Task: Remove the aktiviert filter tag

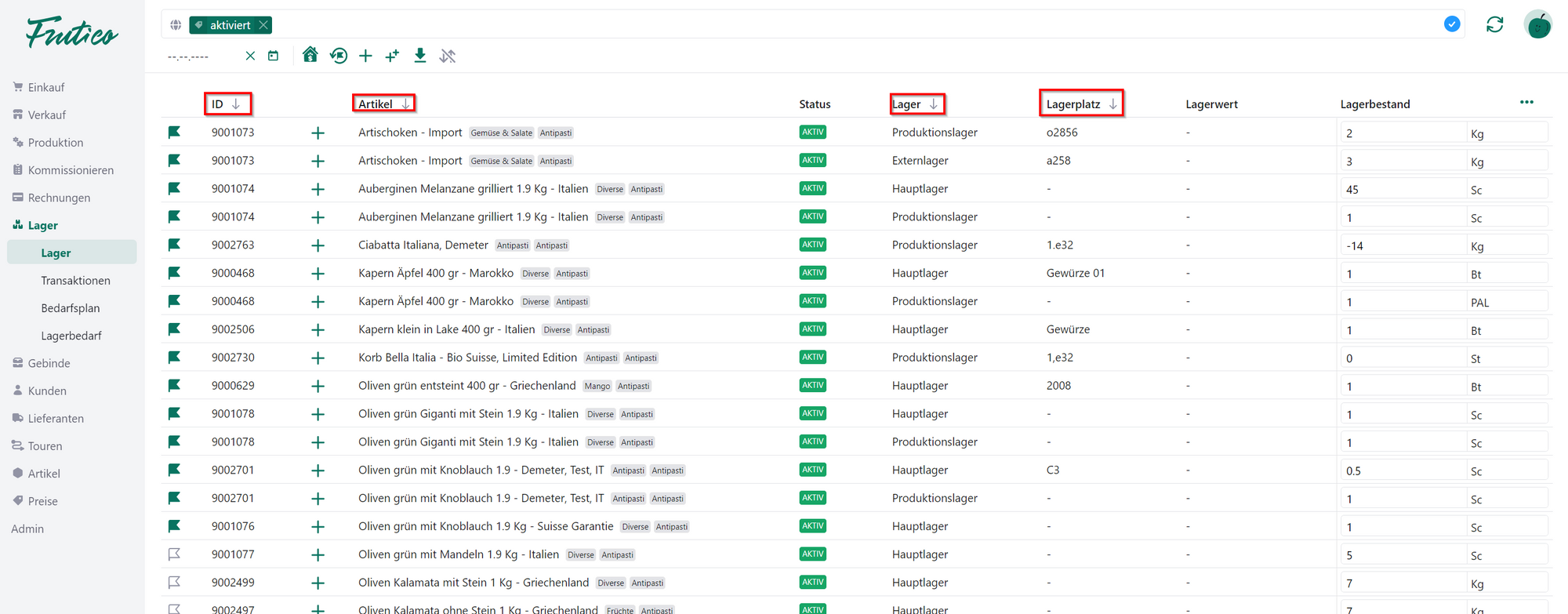Action: point(264,25)
